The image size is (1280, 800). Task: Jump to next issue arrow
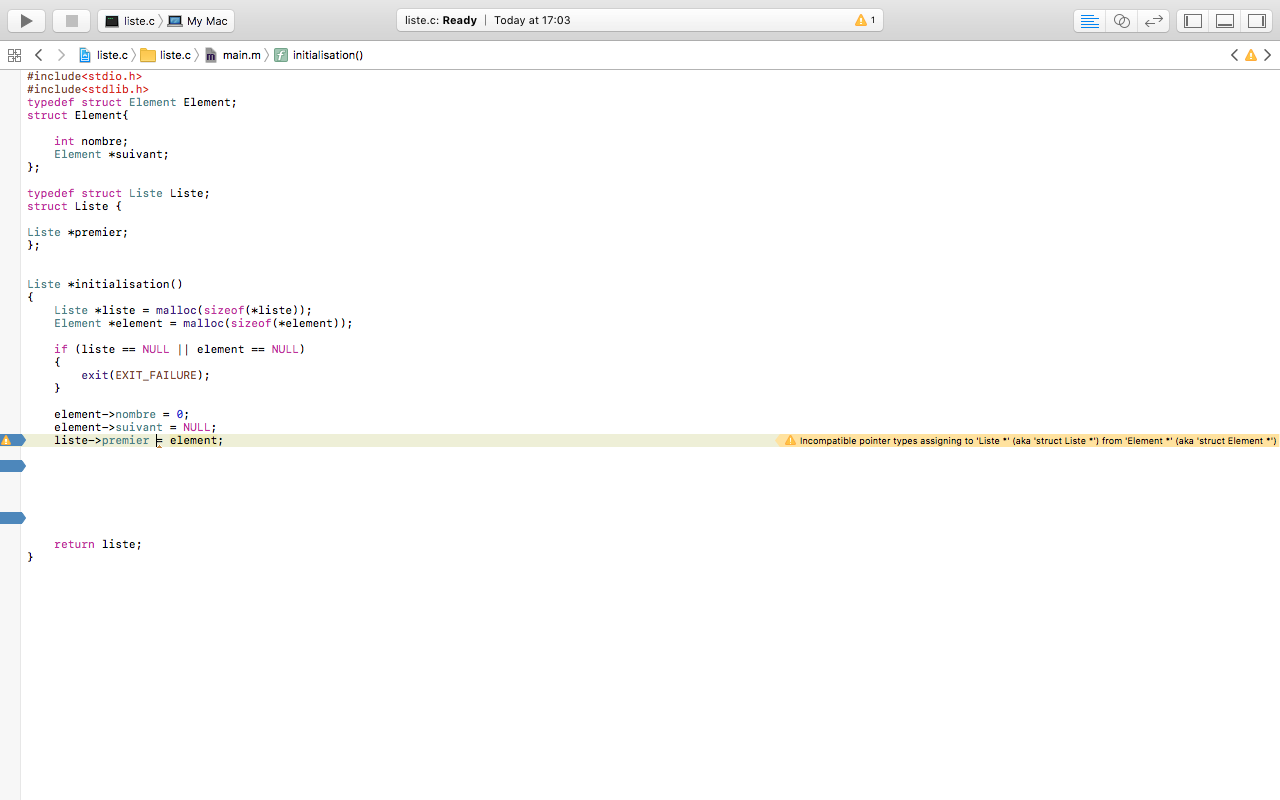click(1268, 55)
